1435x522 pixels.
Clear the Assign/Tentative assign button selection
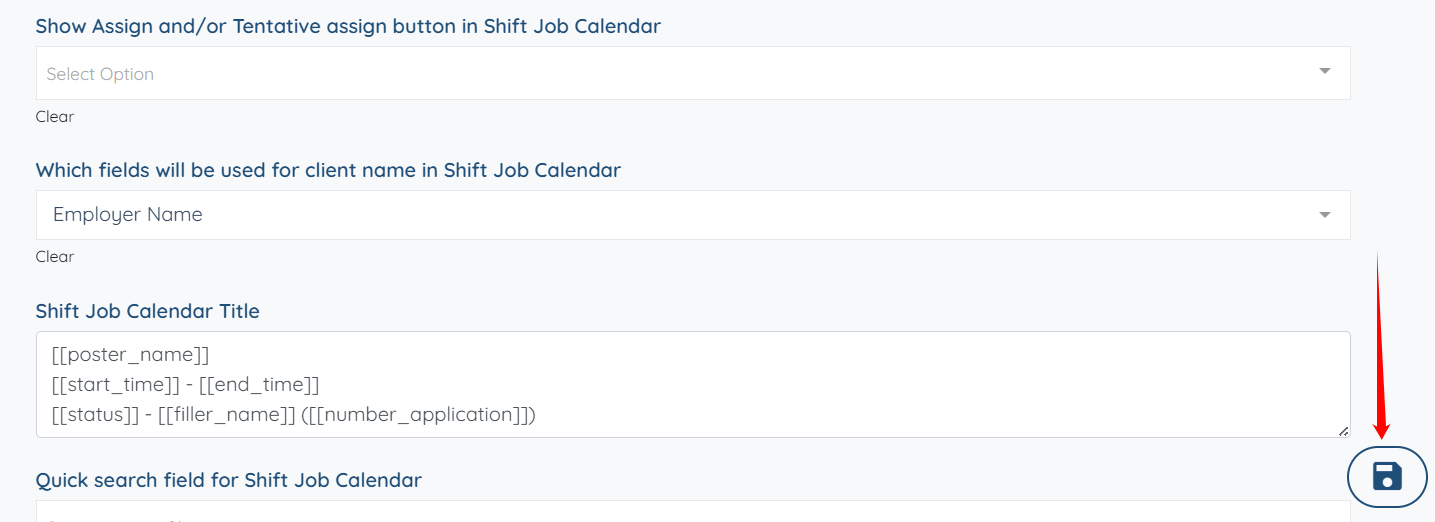(x=55, y=117)
